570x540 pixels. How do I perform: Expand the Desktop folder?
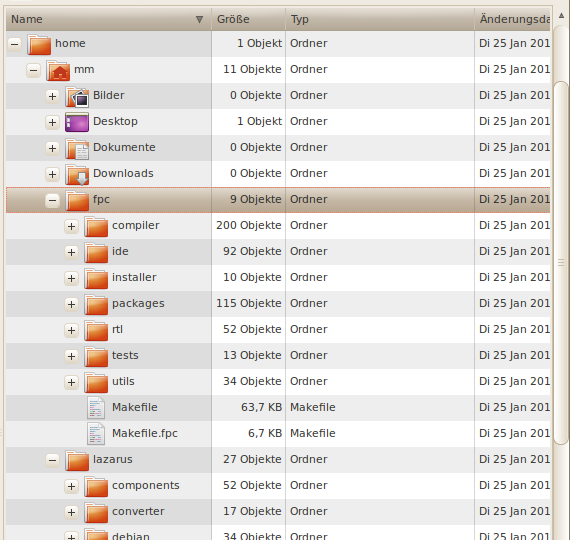(x=52, y=122)
